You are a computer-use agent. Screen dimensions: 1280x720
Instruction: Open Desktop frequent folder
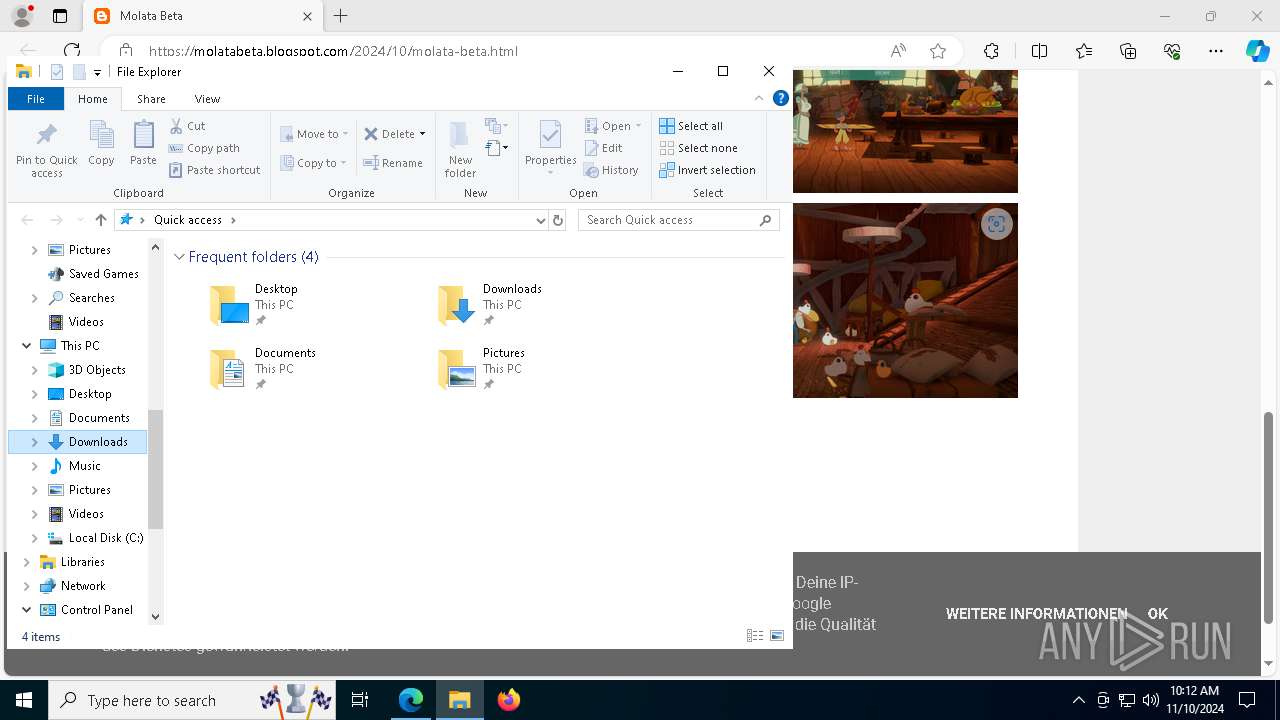pos(254,305)
